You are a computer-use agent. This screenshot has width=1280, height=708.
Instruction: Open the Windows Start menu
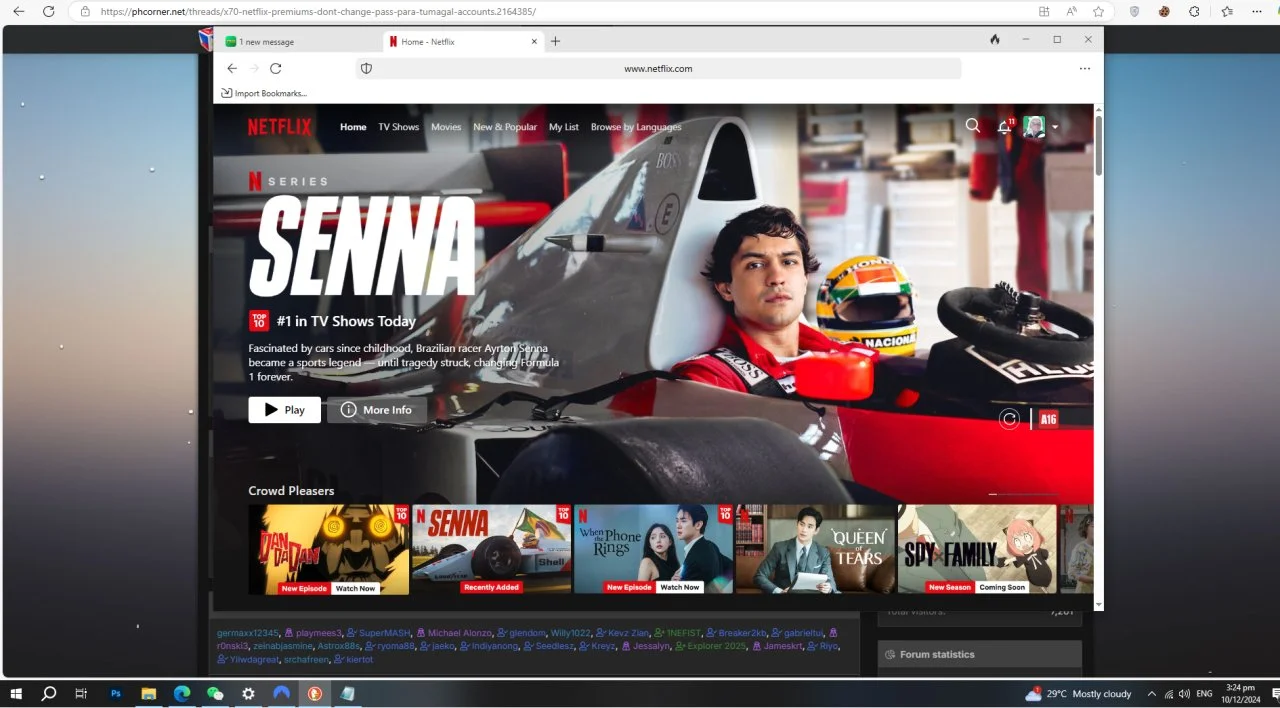pyautogui.click(x=16, y=693)
